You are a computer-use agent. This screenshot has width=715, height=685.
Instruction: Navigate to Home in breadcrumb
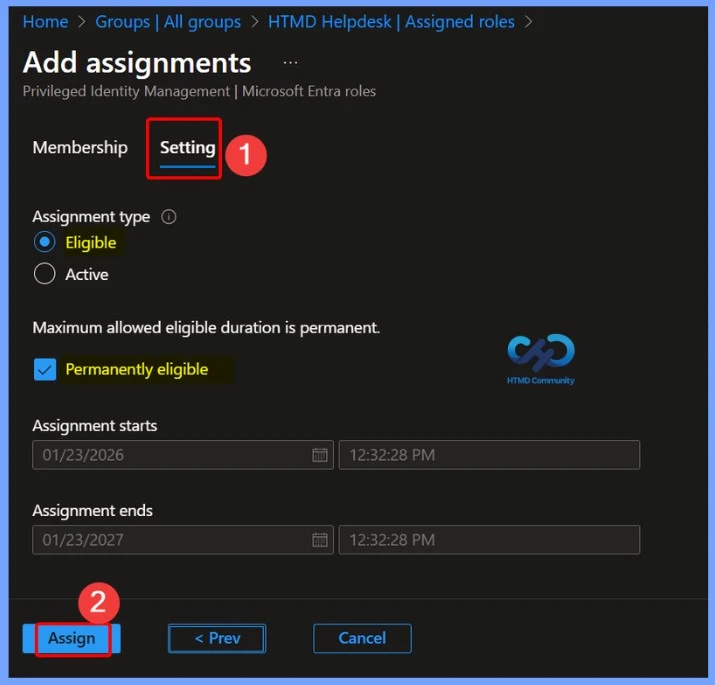[45, 21]
